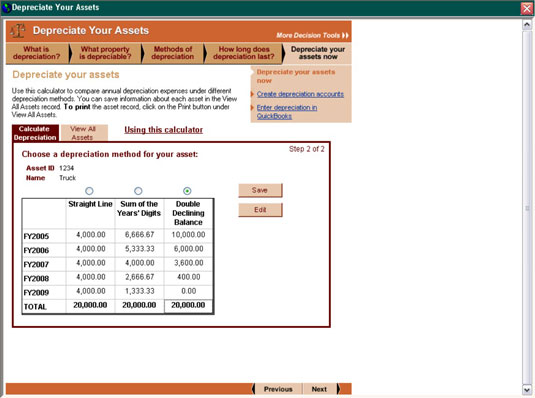Click the FY2009 row label
Screen dimensions: 535x398
[36, 293]
